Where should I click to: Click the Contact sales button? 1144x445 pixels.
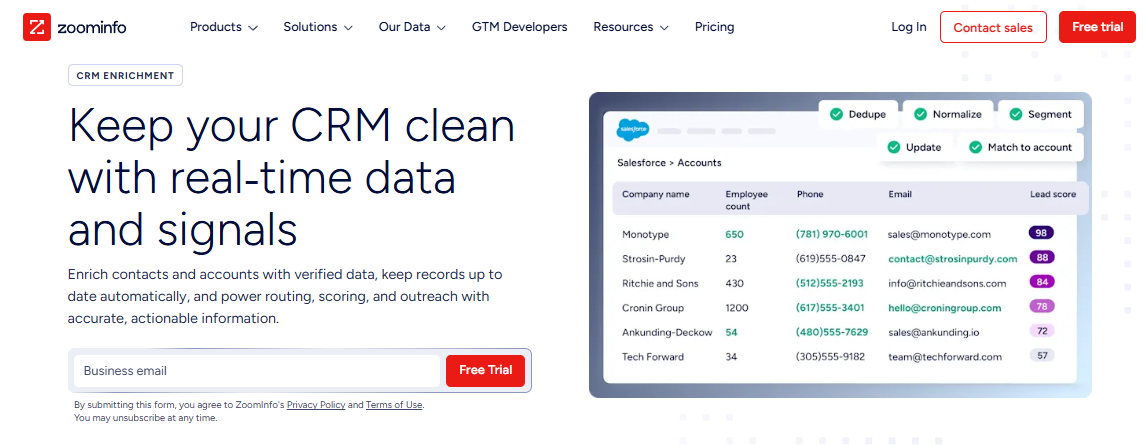point(993,27)
